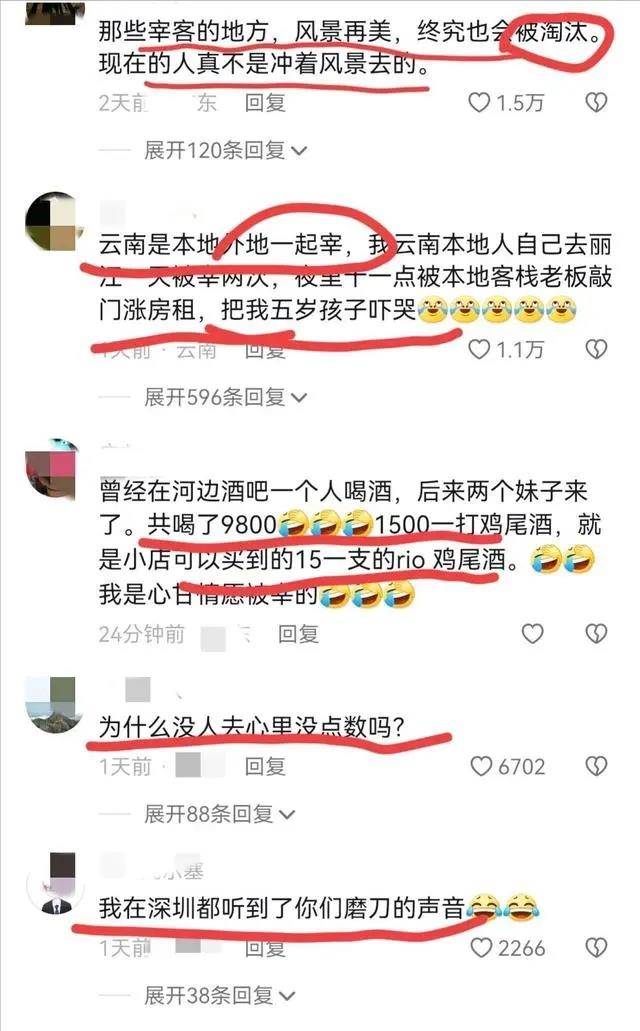Open avatar of the Yunnan commenter
Viewport: 640px width, 1031px height.
click(54, 222)
